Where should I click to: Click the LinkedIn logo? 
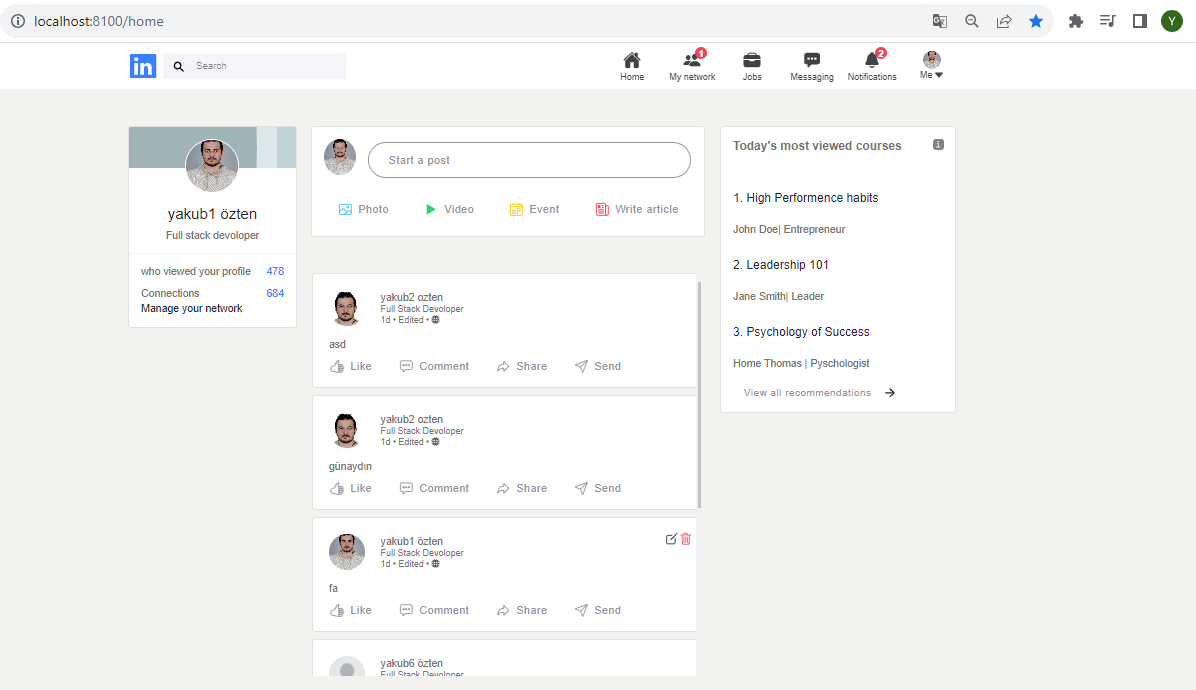click(x=143, y=65)
